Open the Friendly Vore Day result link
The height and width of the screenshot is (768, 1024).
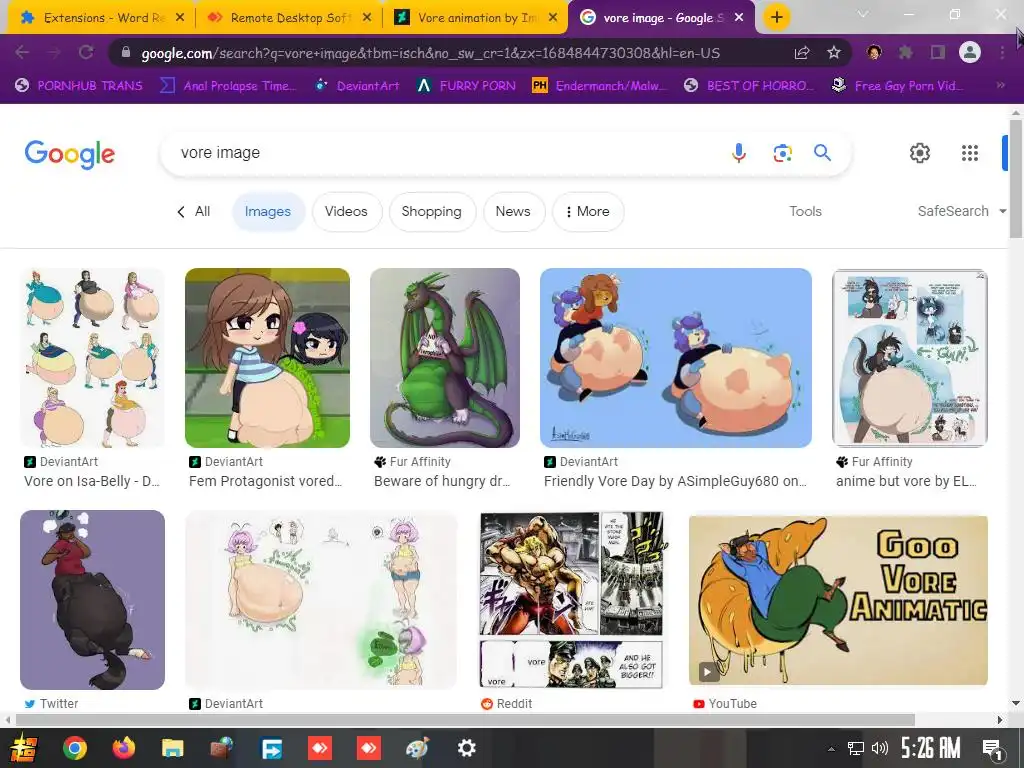675,481
